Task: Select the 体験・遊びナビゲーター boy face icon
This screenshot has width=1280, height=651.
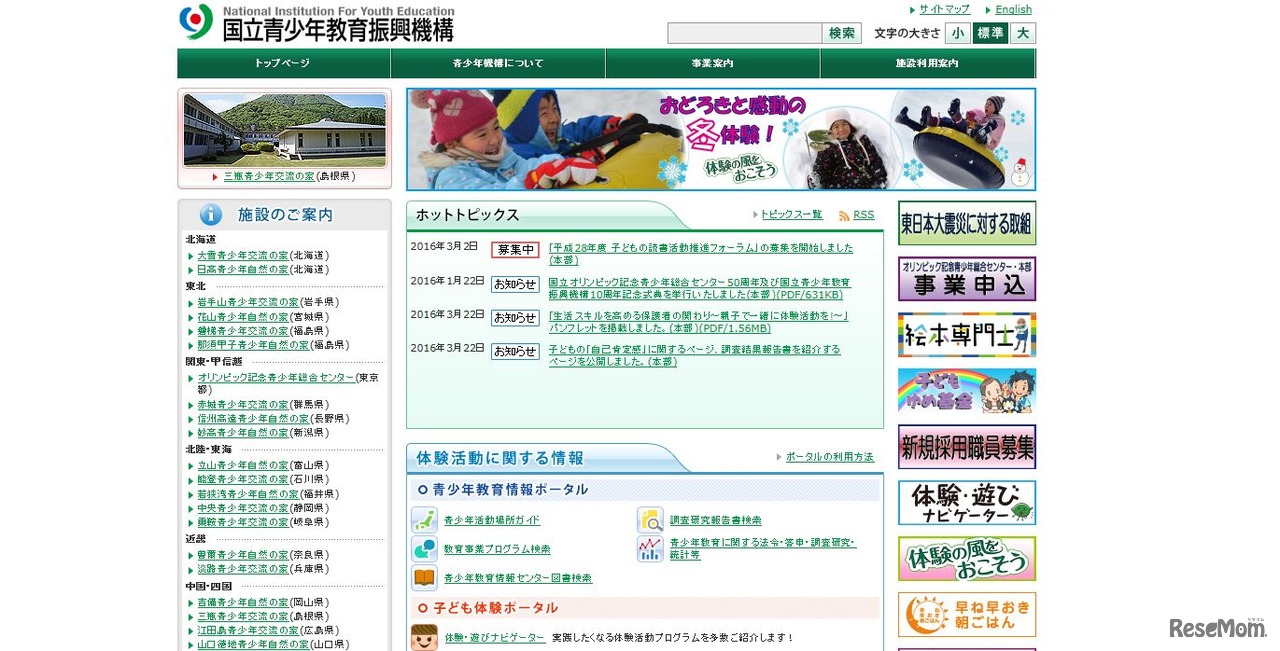Action: click(x=424, y=636)
